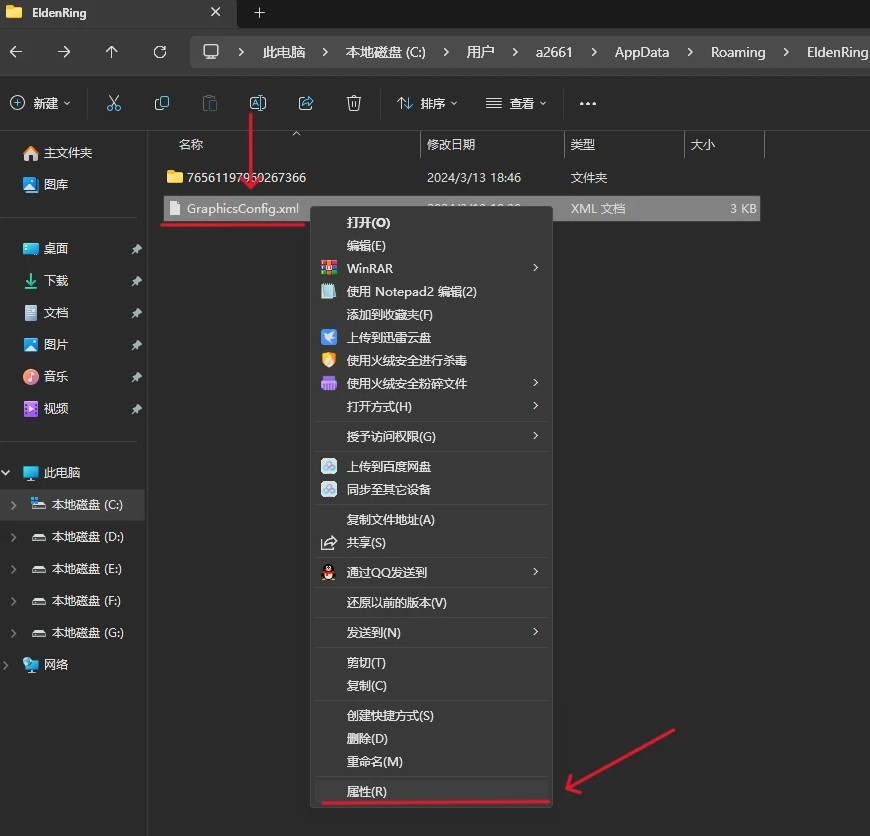Refresh the current folder
The width and height of the screenshot is (870, 836).
[160, 52]
